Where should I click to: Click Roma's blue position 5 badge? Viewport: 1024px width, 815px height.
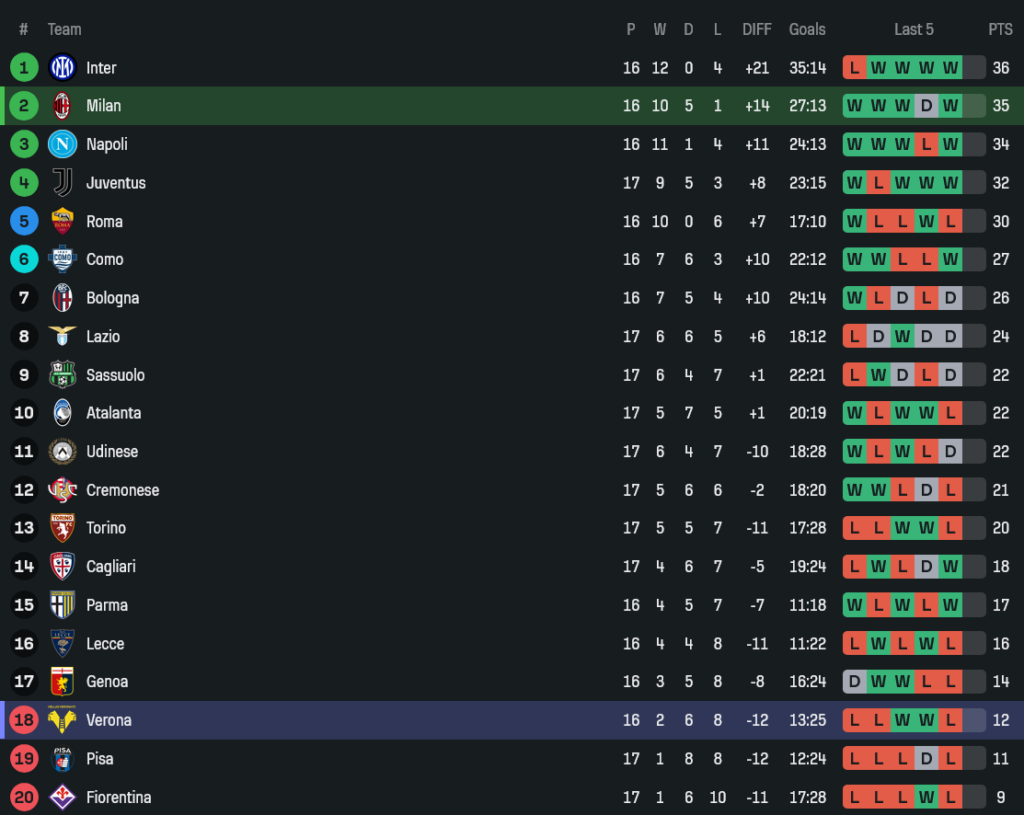24,221
